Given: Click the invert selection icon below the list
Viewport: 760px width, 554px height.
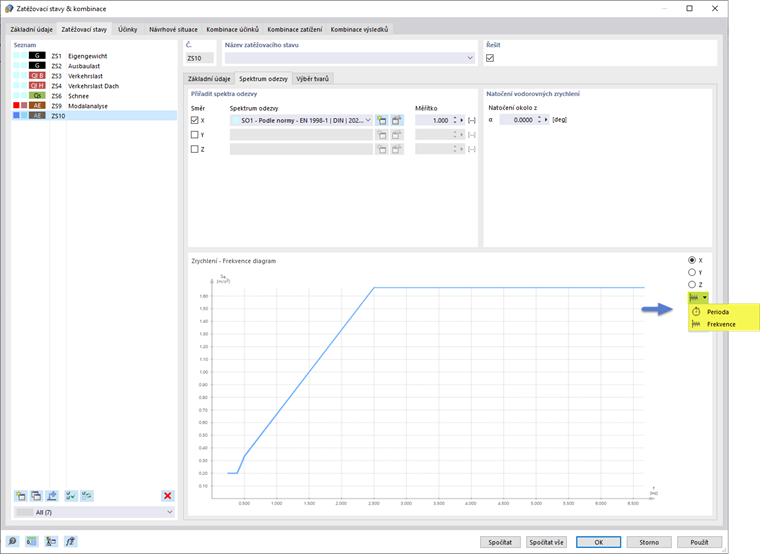Looking at the screenshot, I should click(87, 496).
